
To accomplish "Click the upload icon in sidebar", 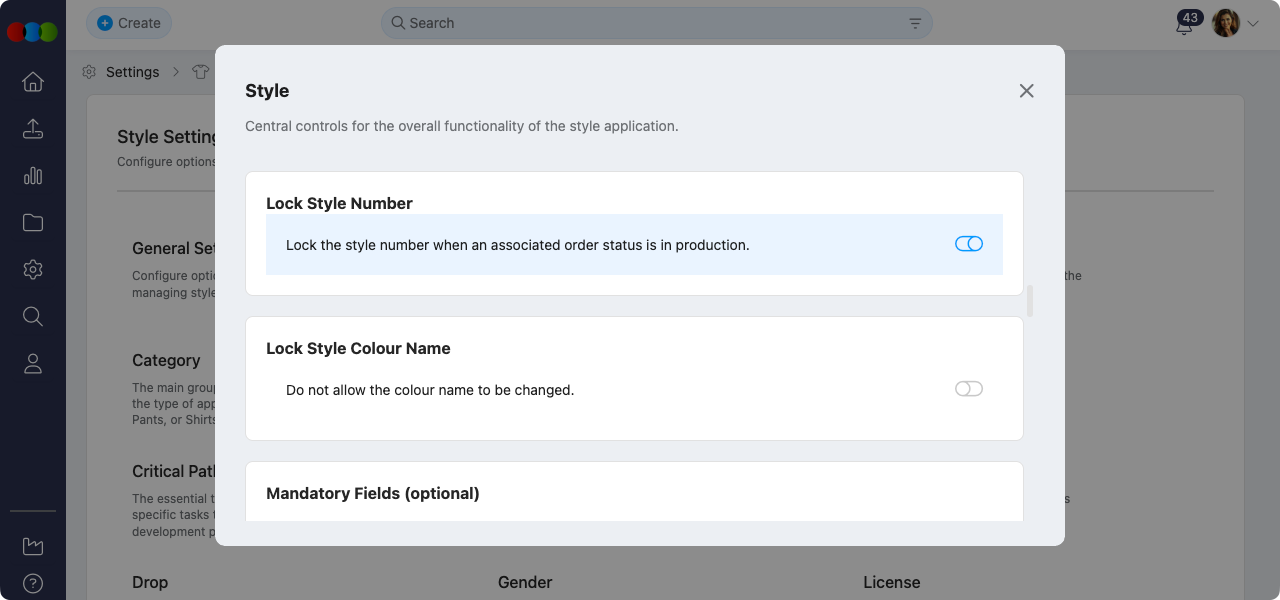I will [33, 129].
